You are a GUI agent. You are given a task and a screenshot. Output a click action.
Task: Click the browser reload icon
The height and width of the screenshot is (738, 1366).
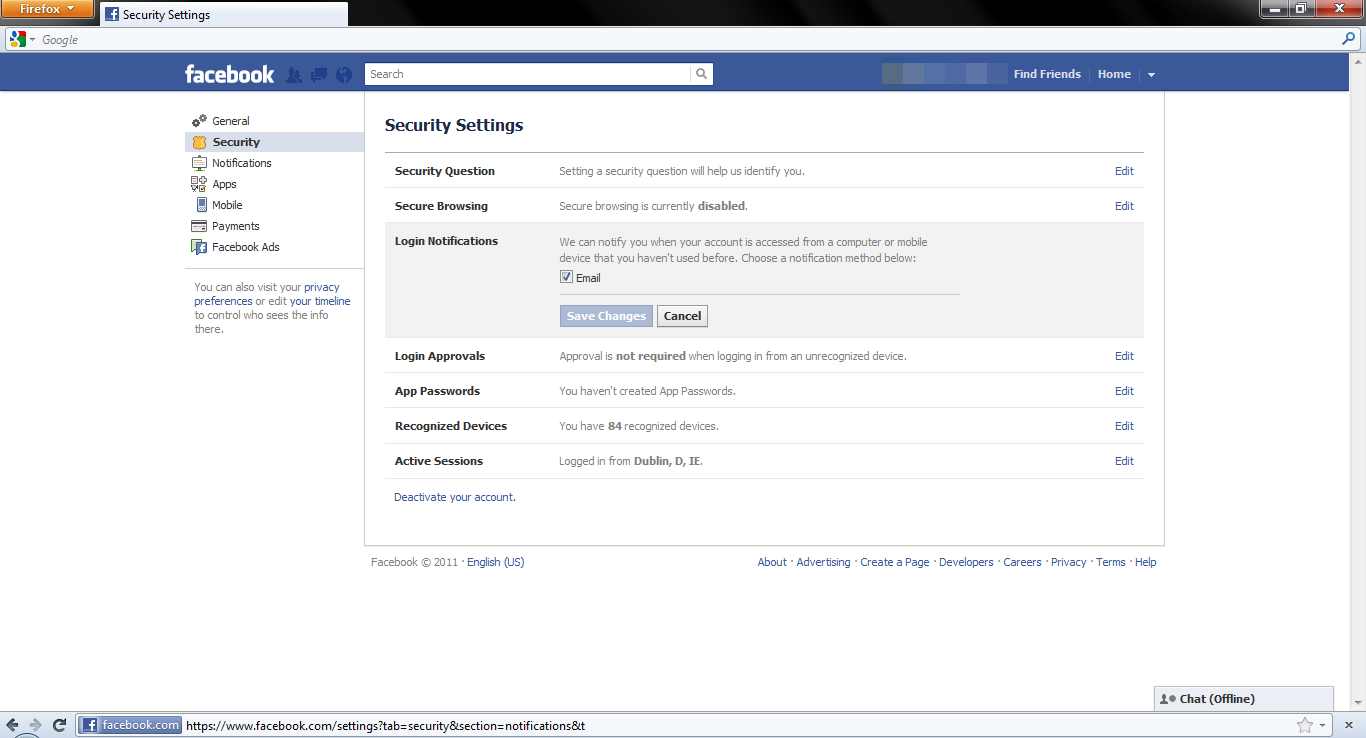[x=60, y=725]
